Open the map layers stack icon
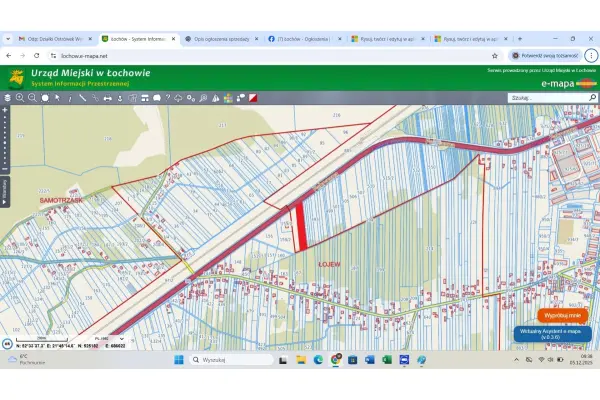This screenshot has height=400, width=600. pos(7,98)
